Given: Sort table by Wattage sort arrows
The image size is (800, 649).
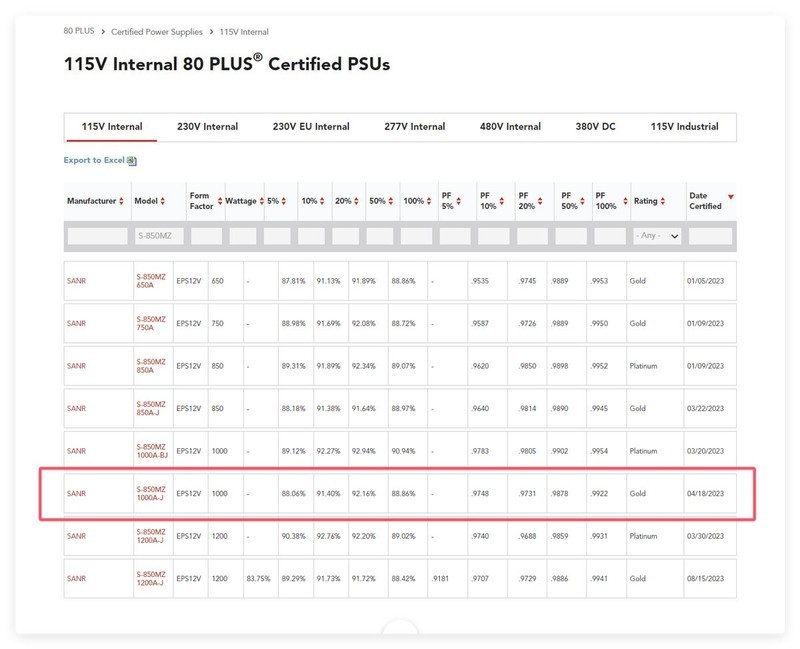Looking at the screenshot, I should pos(260,201).
